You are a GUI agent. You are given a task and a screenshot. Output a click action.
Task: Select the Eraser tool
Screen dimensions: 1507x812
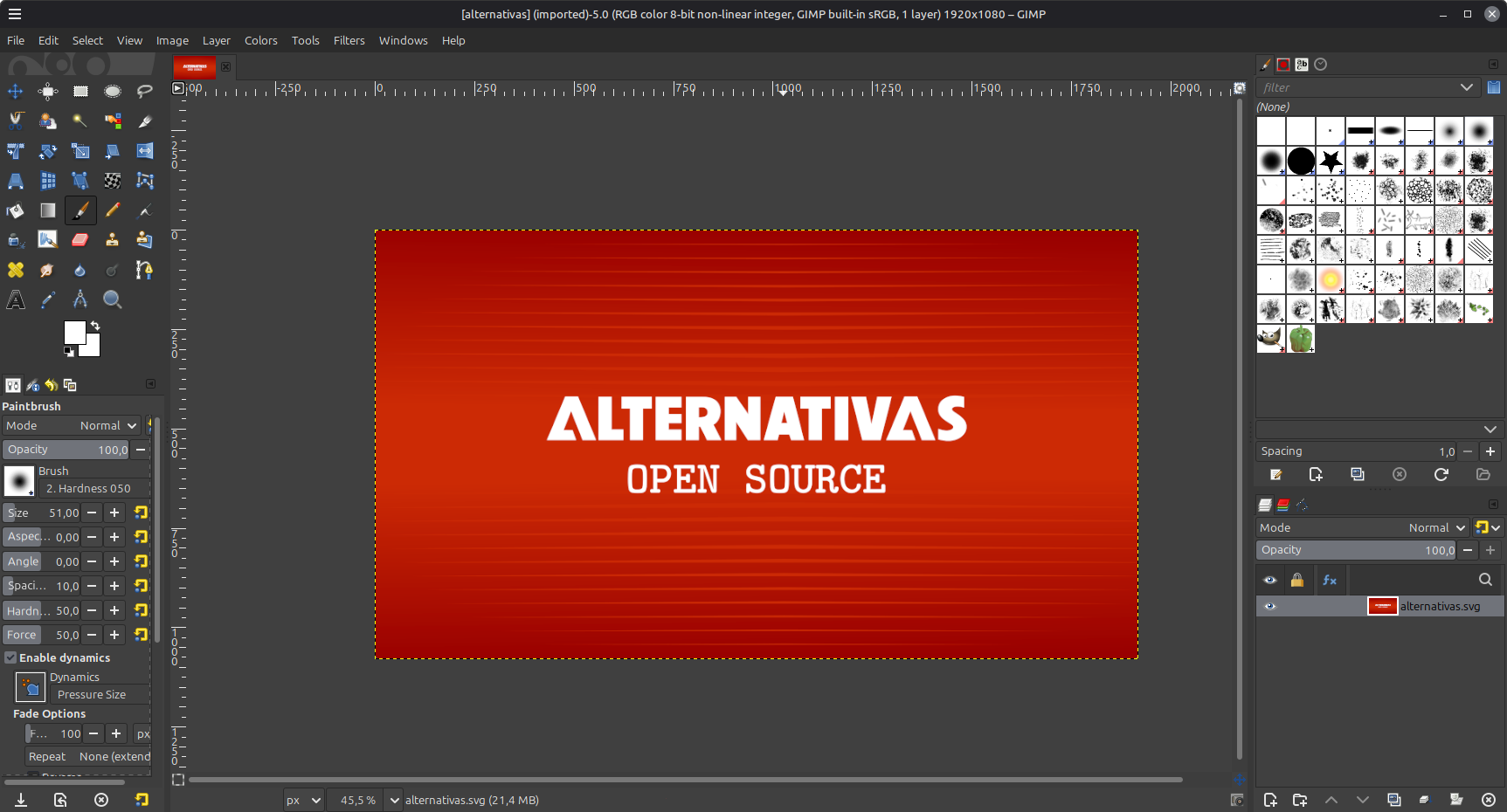(x=80, y=240)
